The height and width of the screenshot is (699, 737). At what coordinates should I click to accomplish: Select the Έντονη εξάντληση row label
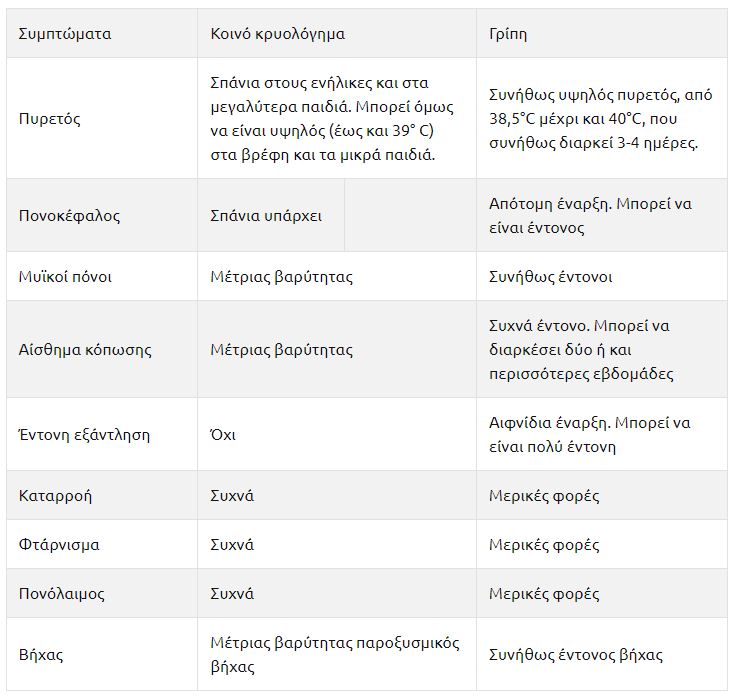(84, 435)
